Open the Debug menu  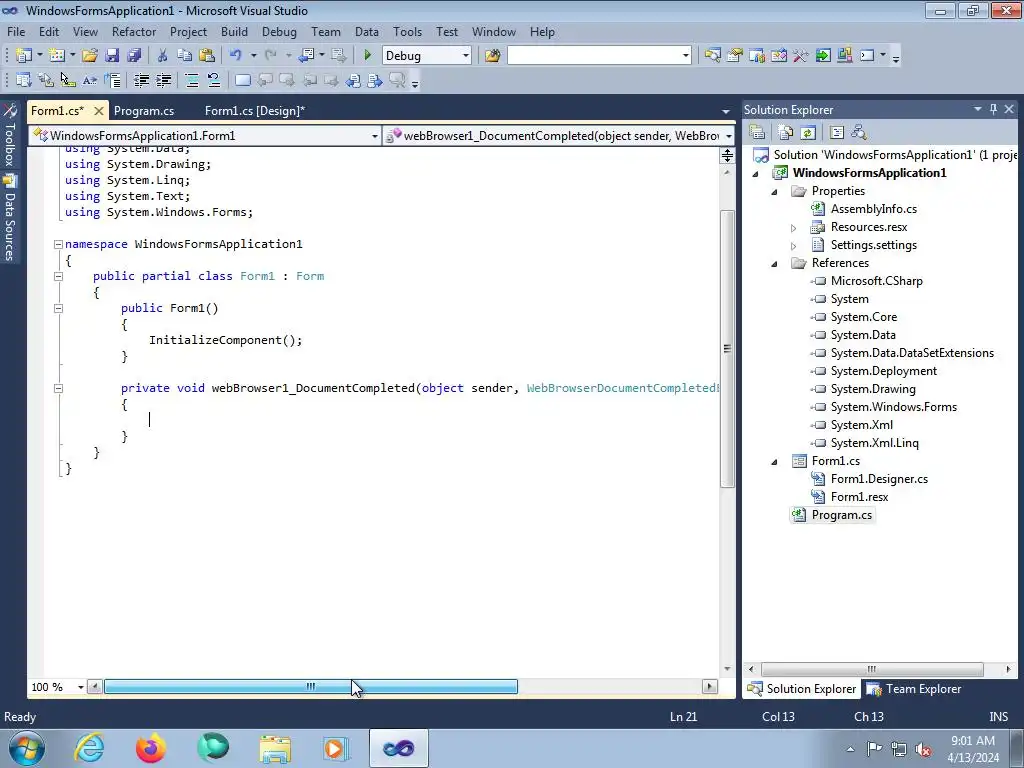pos(279,31)
